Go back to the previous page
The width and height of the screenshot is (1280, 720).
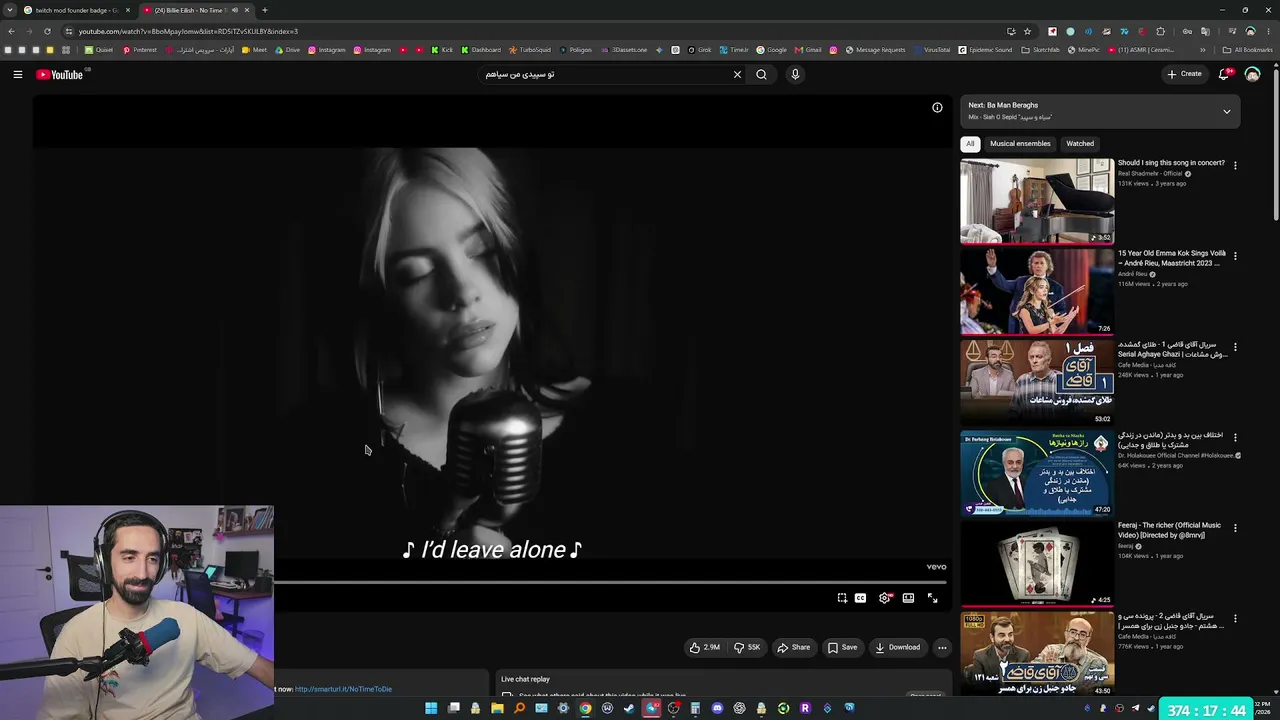point(10,31)
